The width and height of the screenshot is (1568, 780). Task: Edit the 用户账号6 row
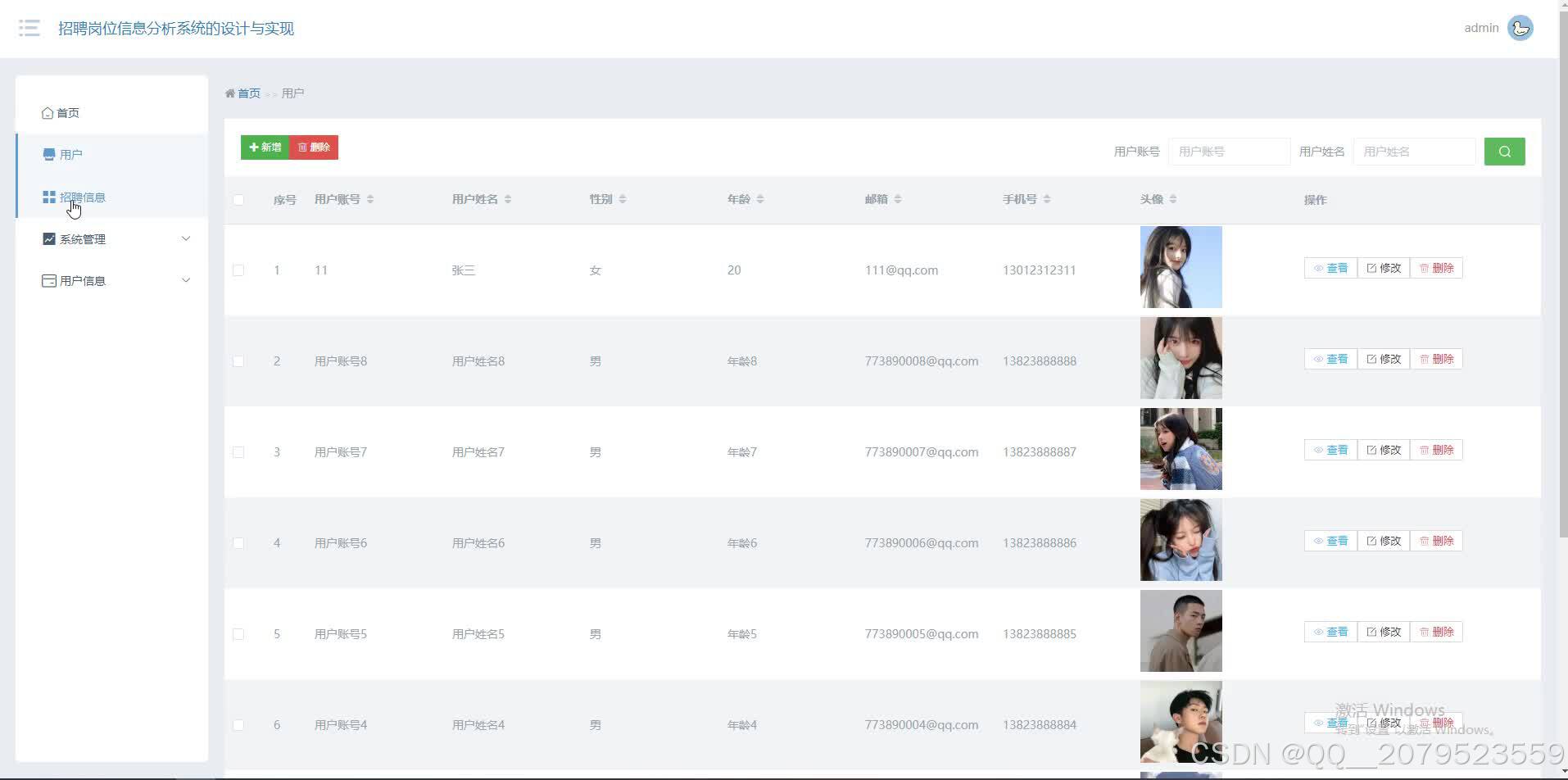(x=1384, y=541)
